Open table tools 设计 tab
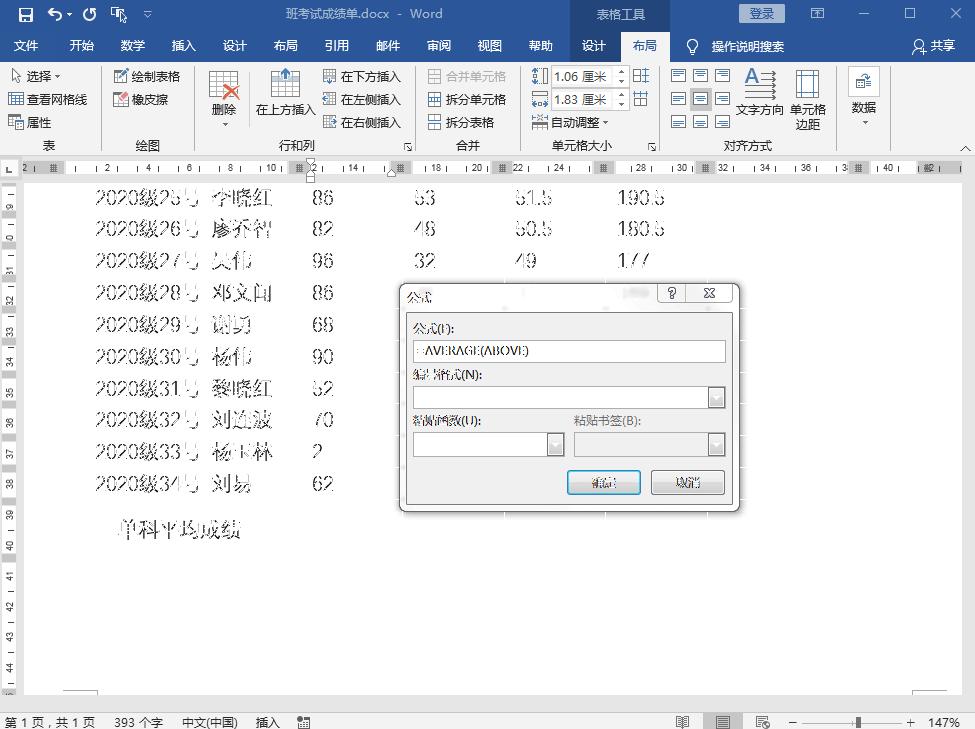975x729 pixels. pos(593,45)
